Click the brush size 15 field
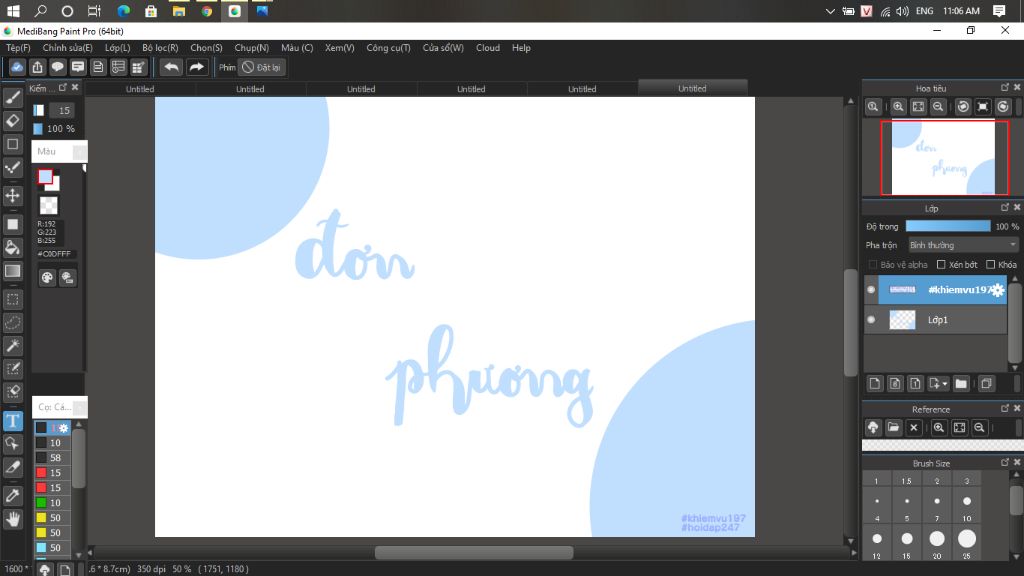1024x576 pixels. [63, 110]
